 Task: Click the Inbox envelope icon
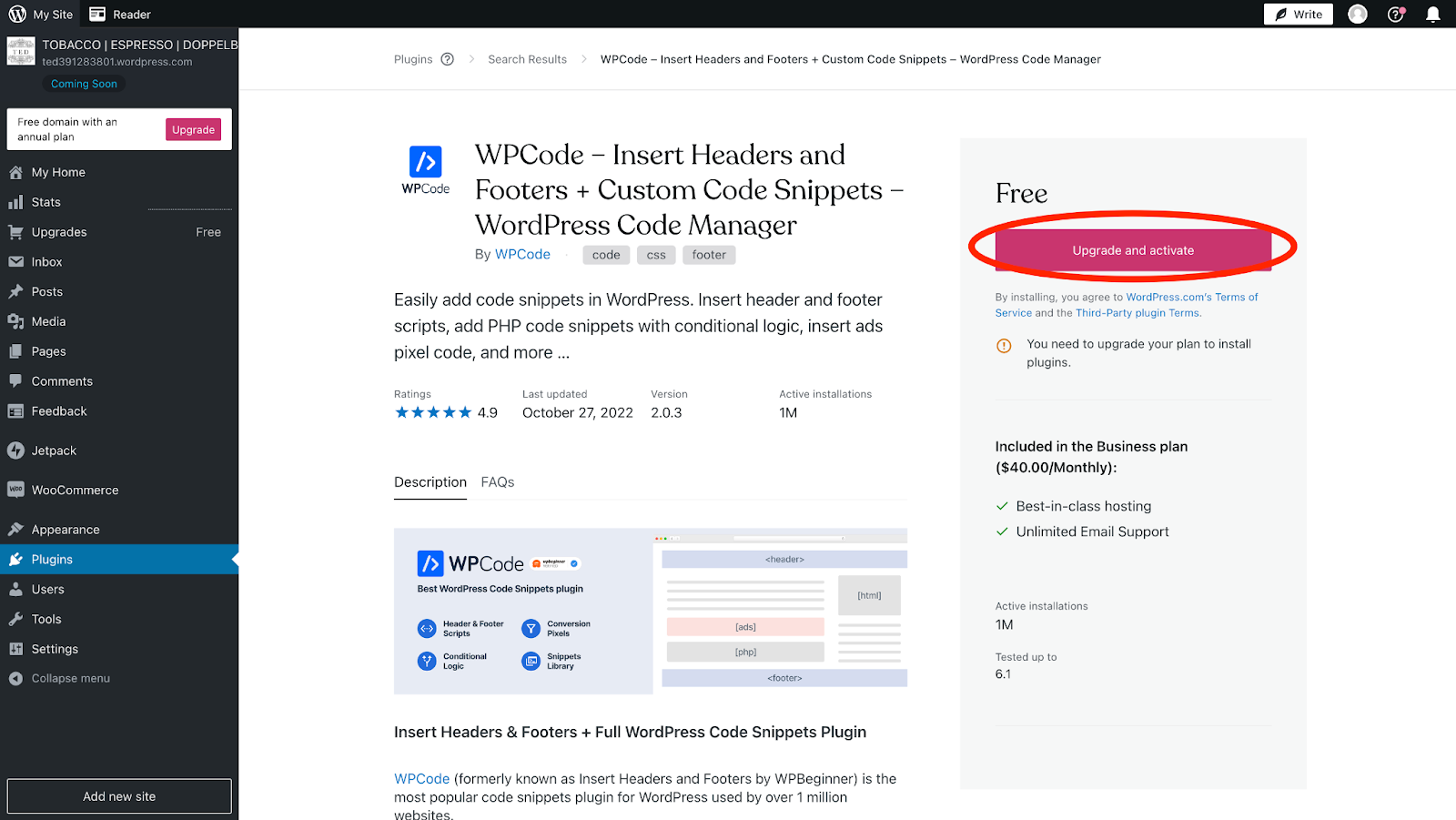pyautogui.click(x=15, y=262)
